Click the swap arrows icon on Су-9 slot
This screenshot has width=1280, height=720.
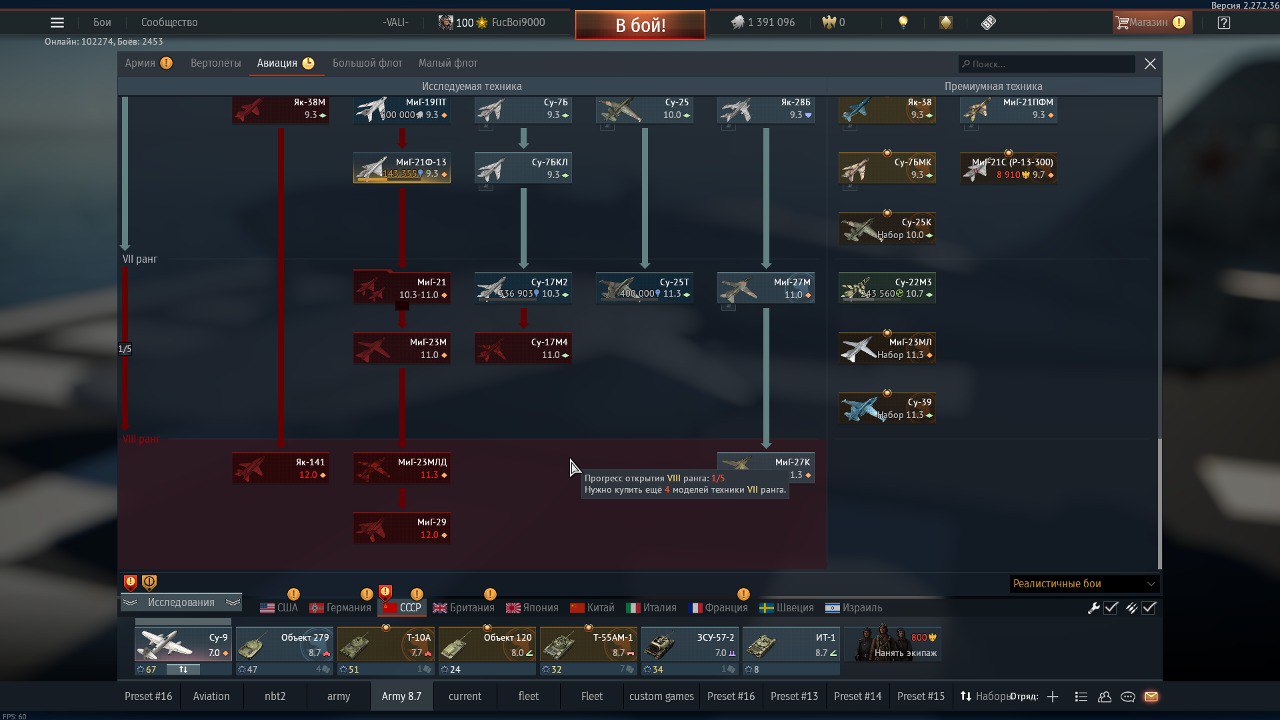[x=183, y=669]
